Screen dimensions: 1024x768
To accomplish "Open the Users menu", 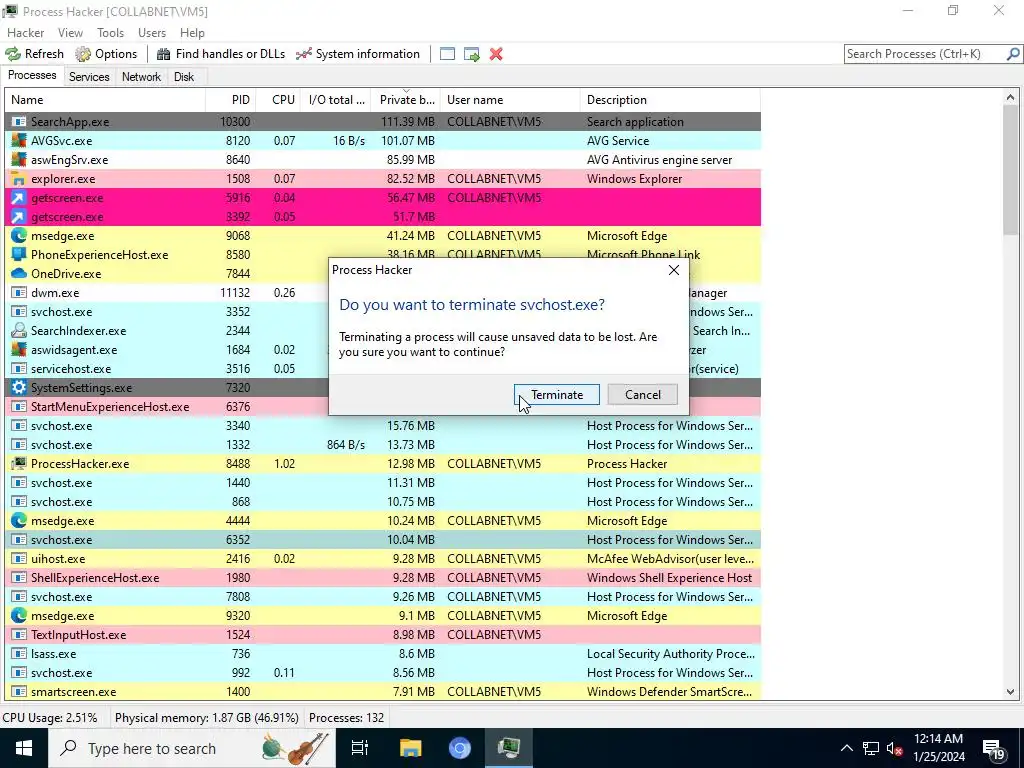I will 152,33.
